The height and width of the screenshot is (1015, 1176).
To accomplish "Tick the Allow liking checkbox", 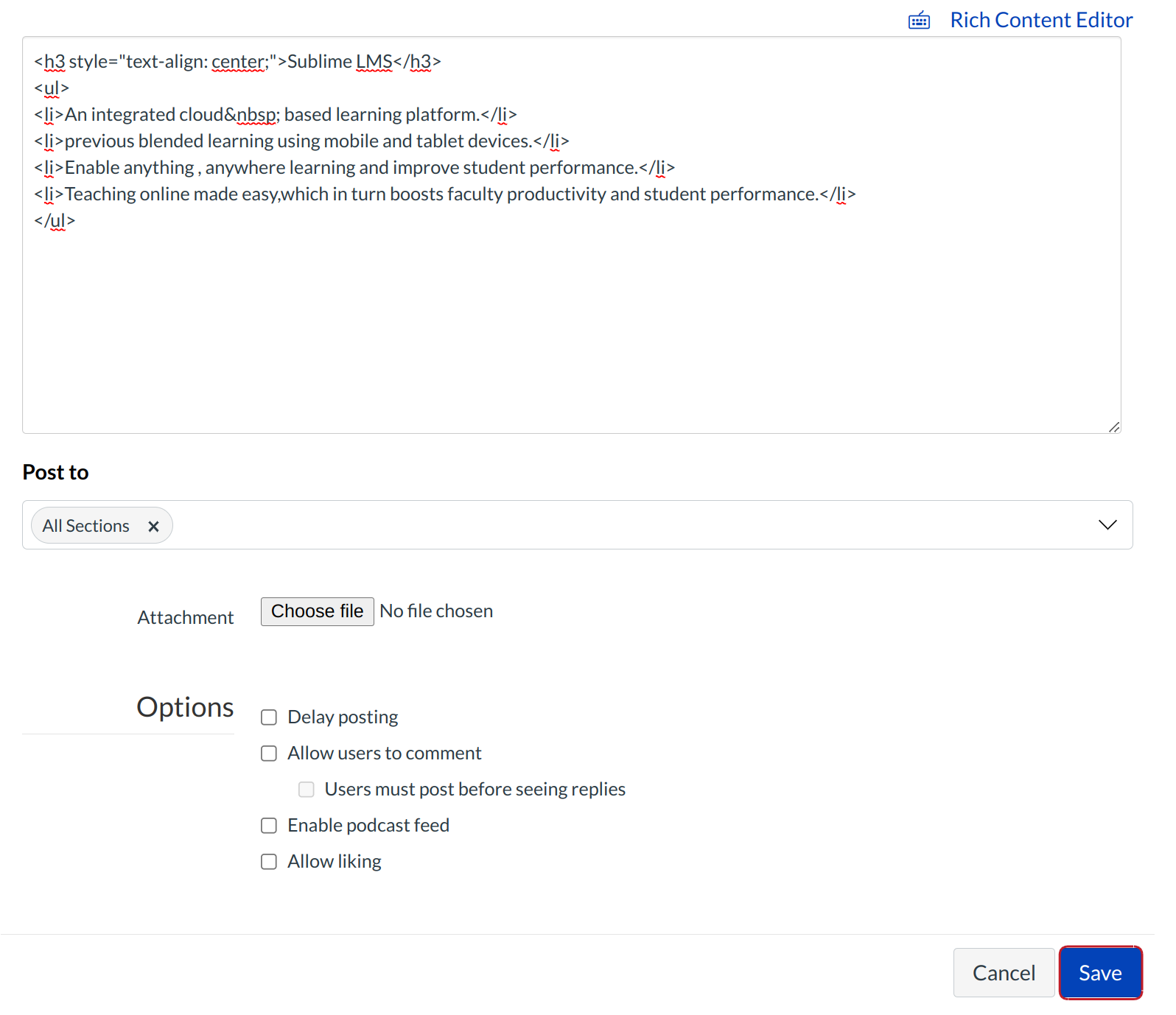I will [269, 862].
